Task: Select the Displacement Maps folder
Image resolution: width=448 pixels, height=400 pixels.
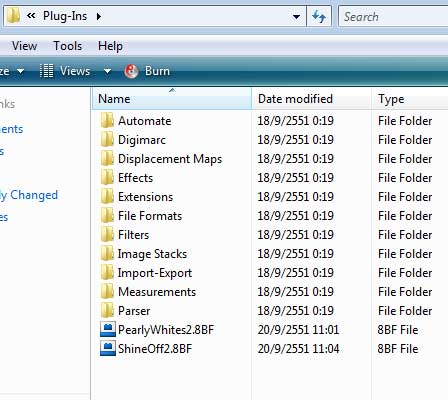Action: coord(161,158)
